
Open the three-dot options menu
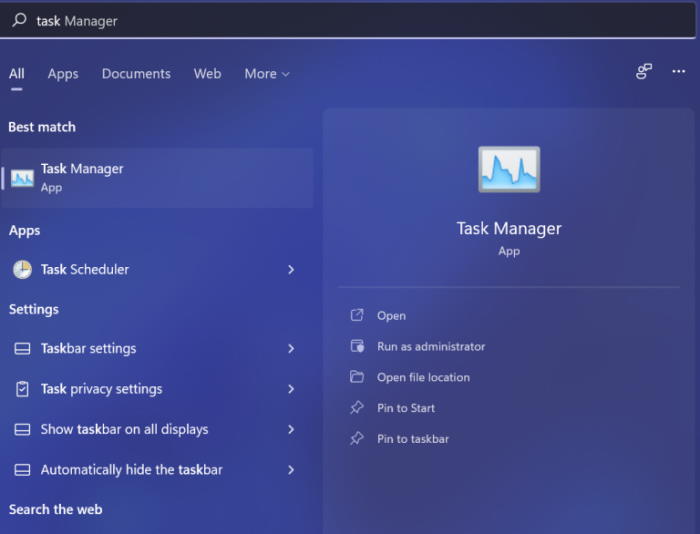679,71
